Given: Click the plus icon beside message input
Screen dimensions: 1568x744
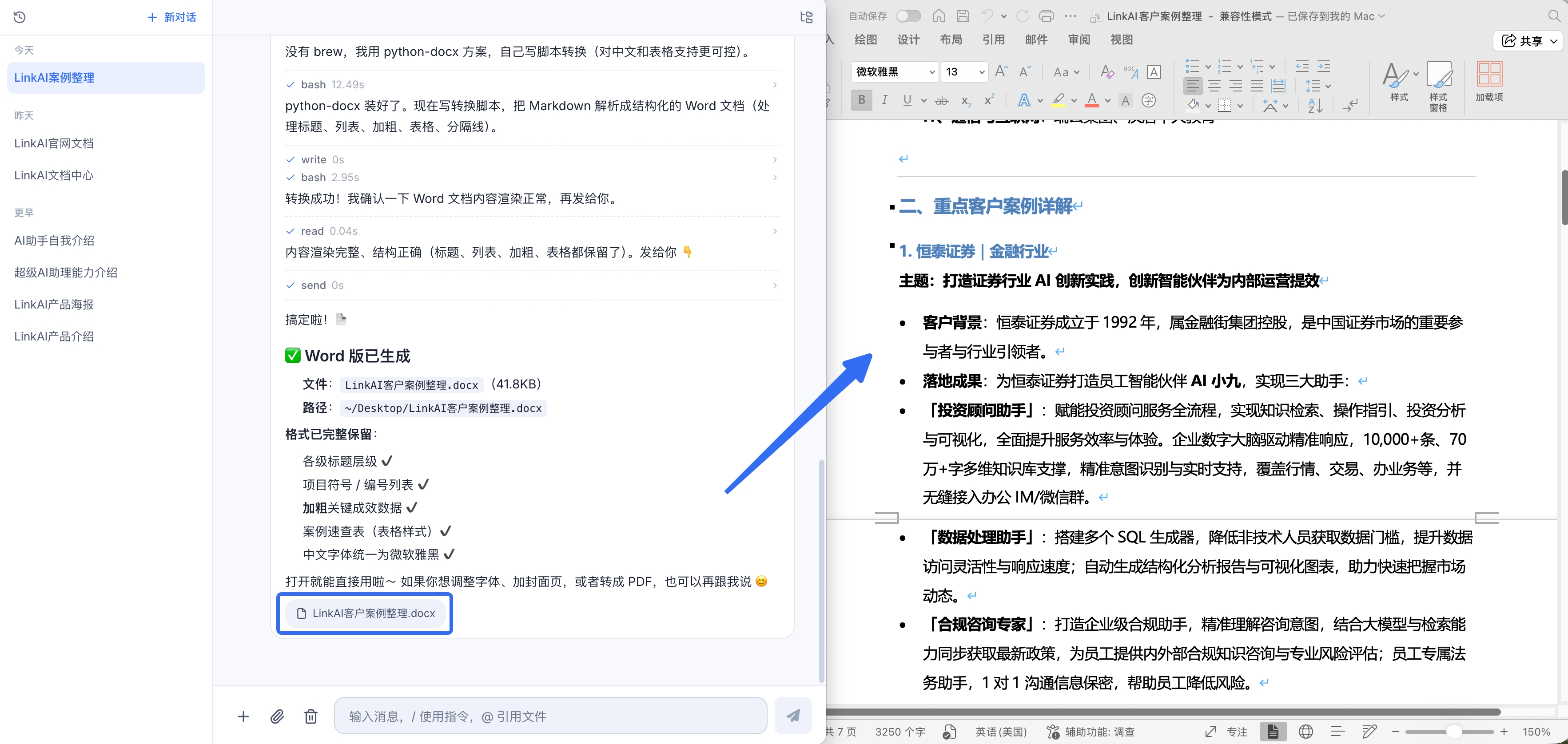Looking at the screenshot, I should pos(243,716).
